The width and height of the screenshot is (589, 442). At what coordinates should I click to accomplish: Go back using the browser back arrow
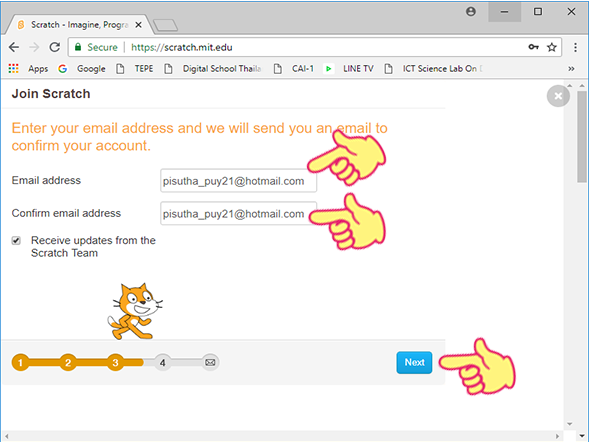click(x=14, y=47)
